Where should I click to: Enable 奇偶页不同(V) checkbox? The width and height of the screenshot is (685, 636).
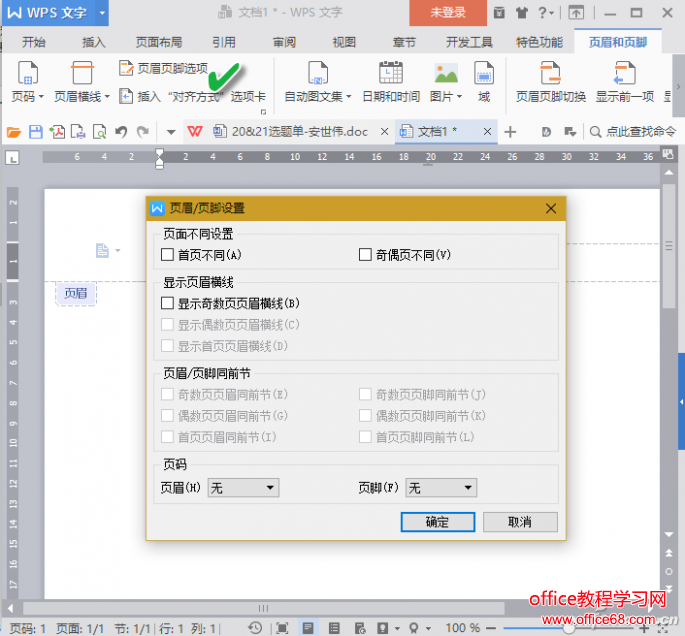365,255
